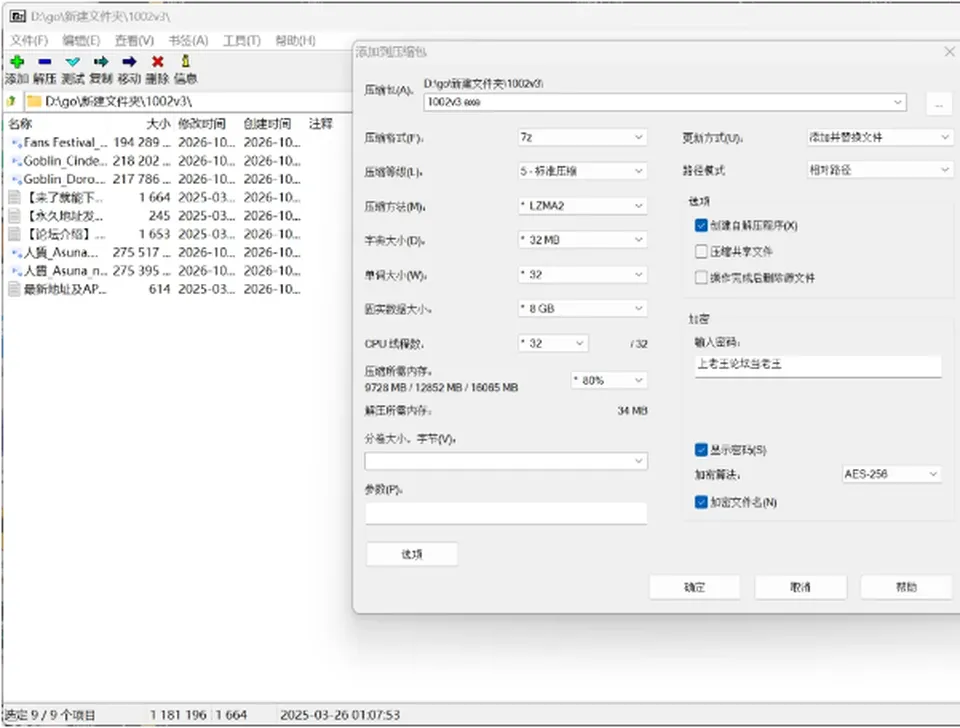
Task: Expand the 固实数据大小 8 GB dropdown
Action: tap(582, 309)
